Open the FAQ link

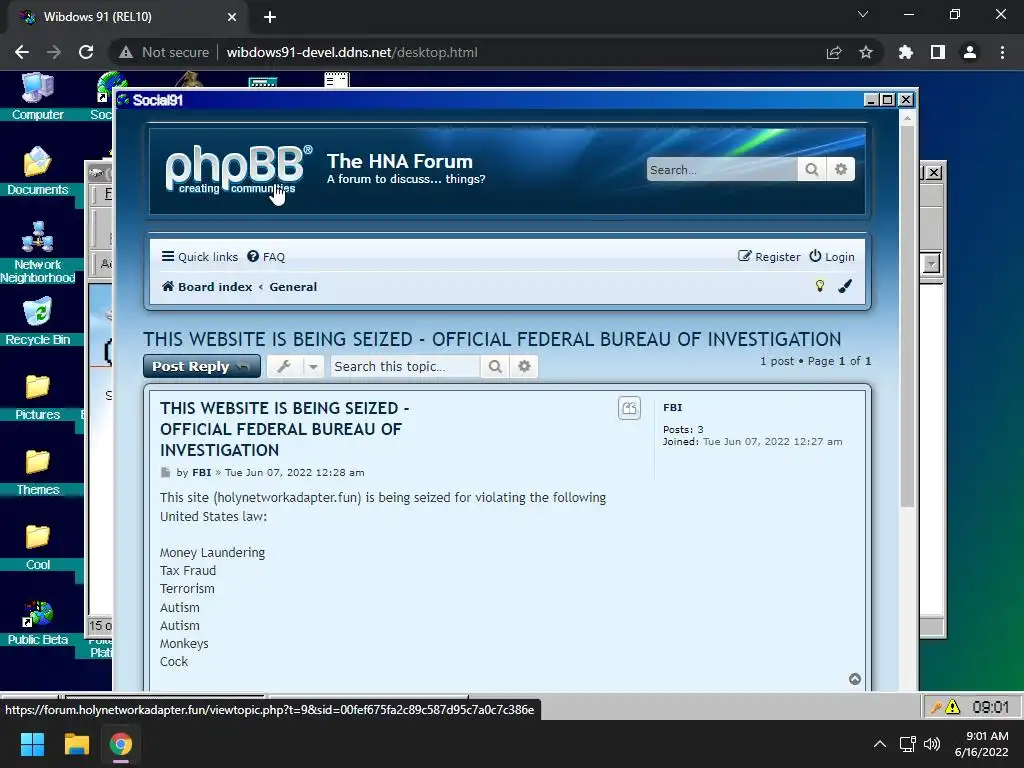pos(266,257)
